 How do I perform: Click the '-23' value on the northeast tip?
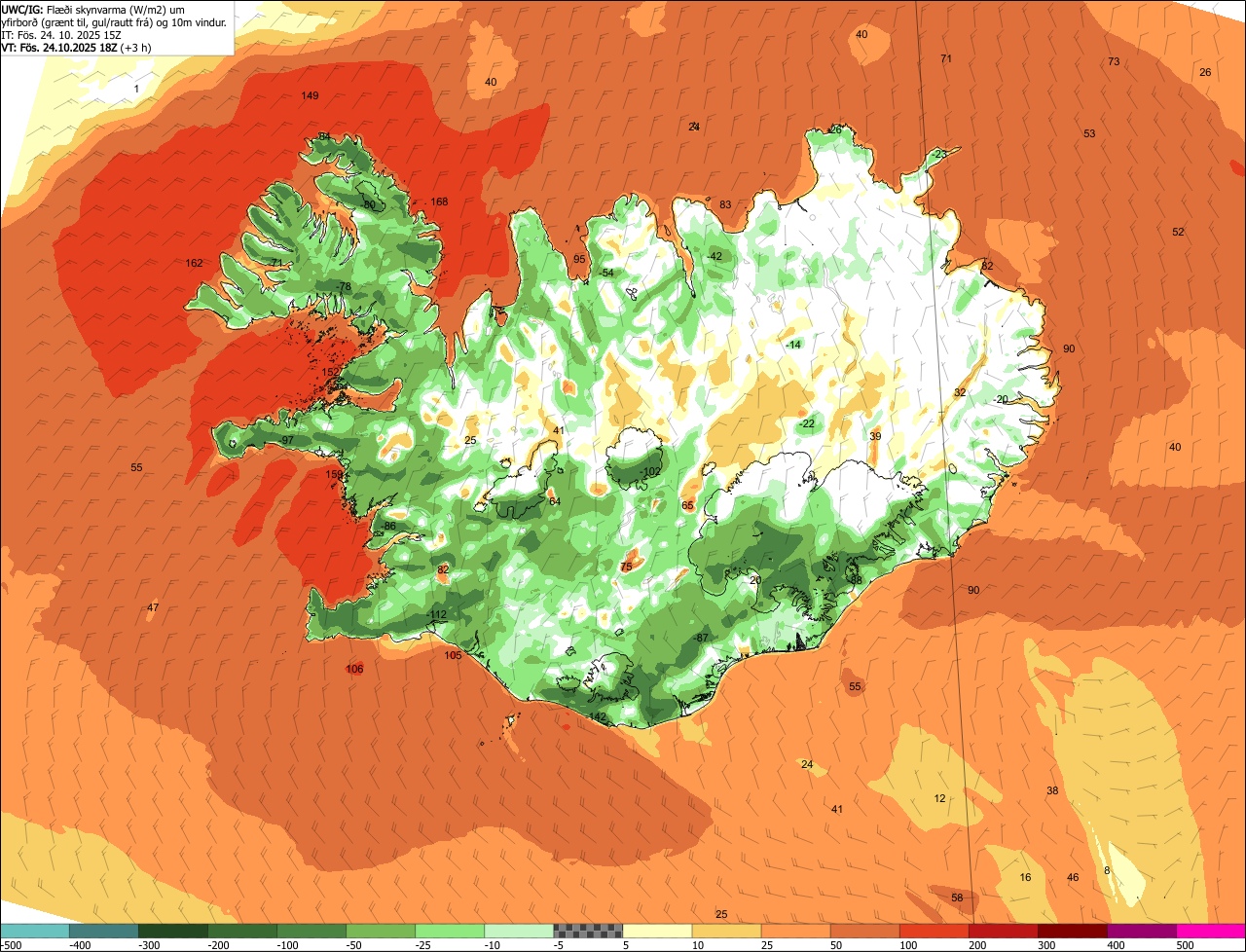937,155
